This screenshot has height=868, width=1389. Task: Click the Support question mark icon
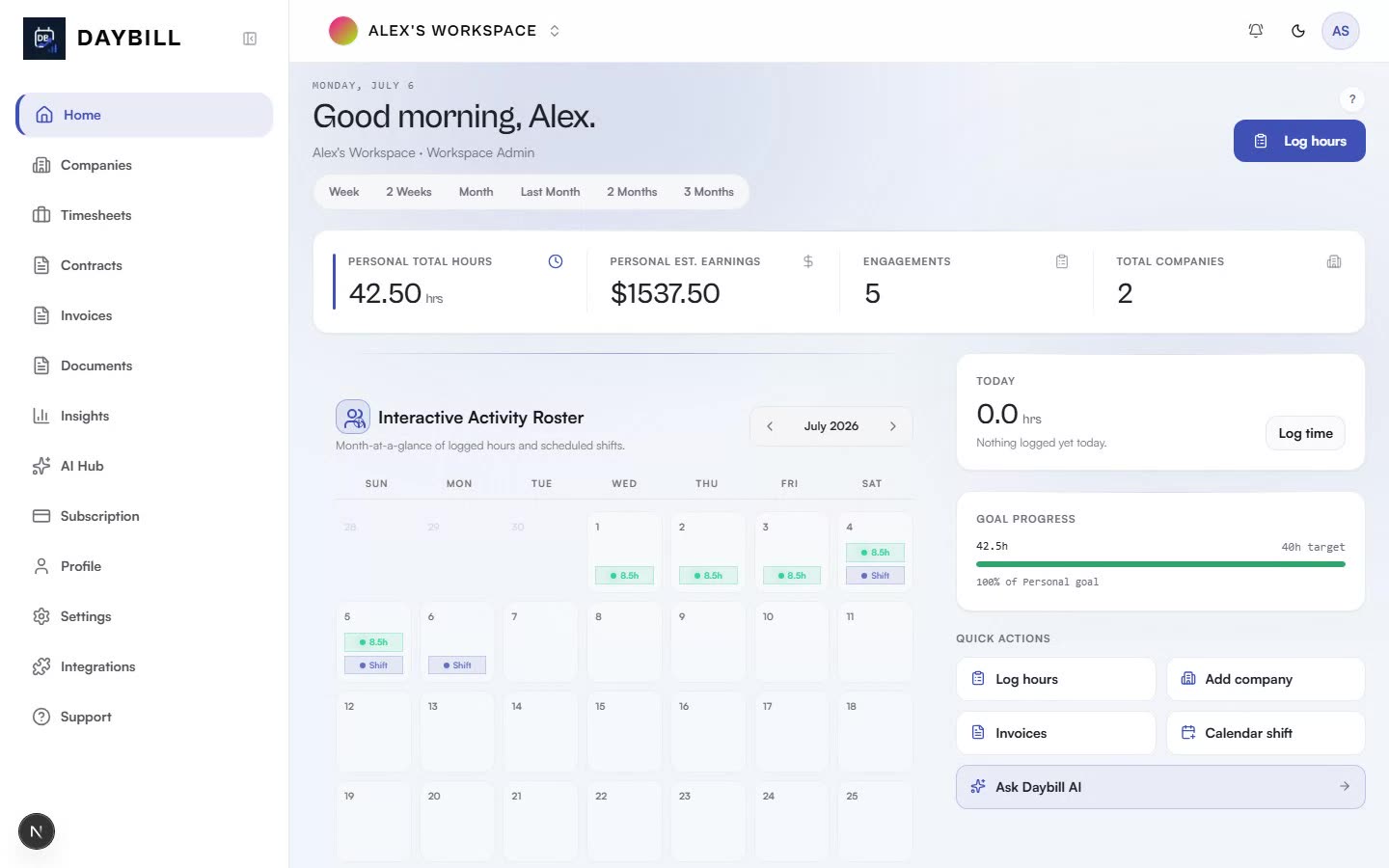coord(41,717)
